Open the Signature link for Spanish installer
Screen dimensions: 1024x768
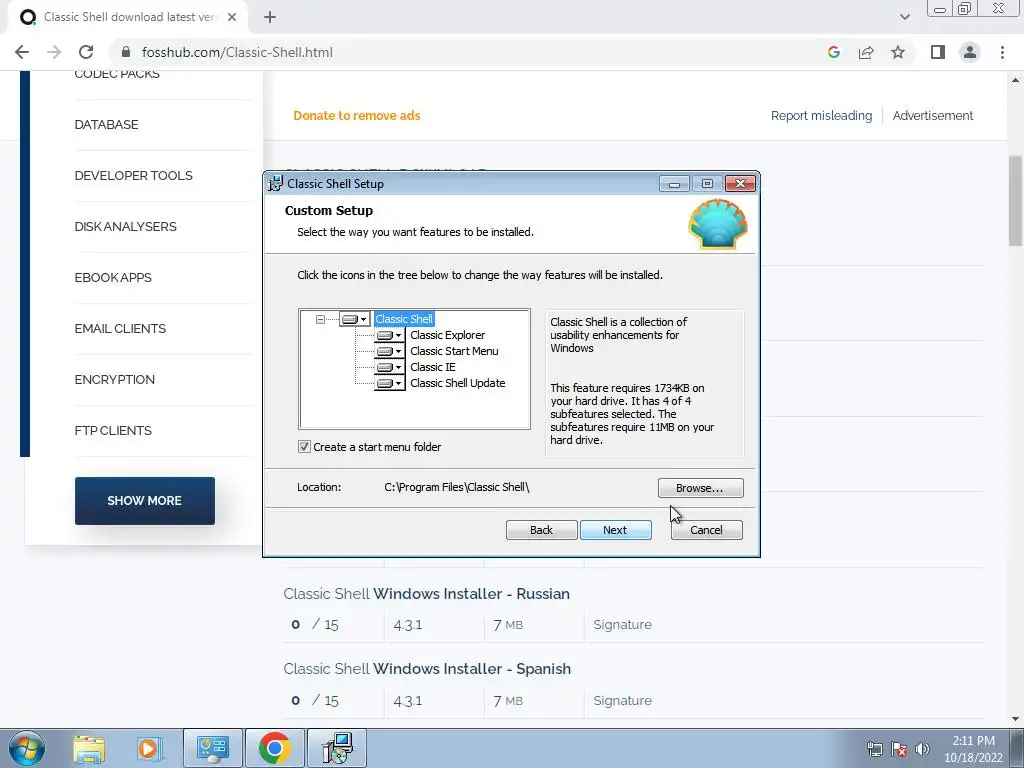[622, 701]
